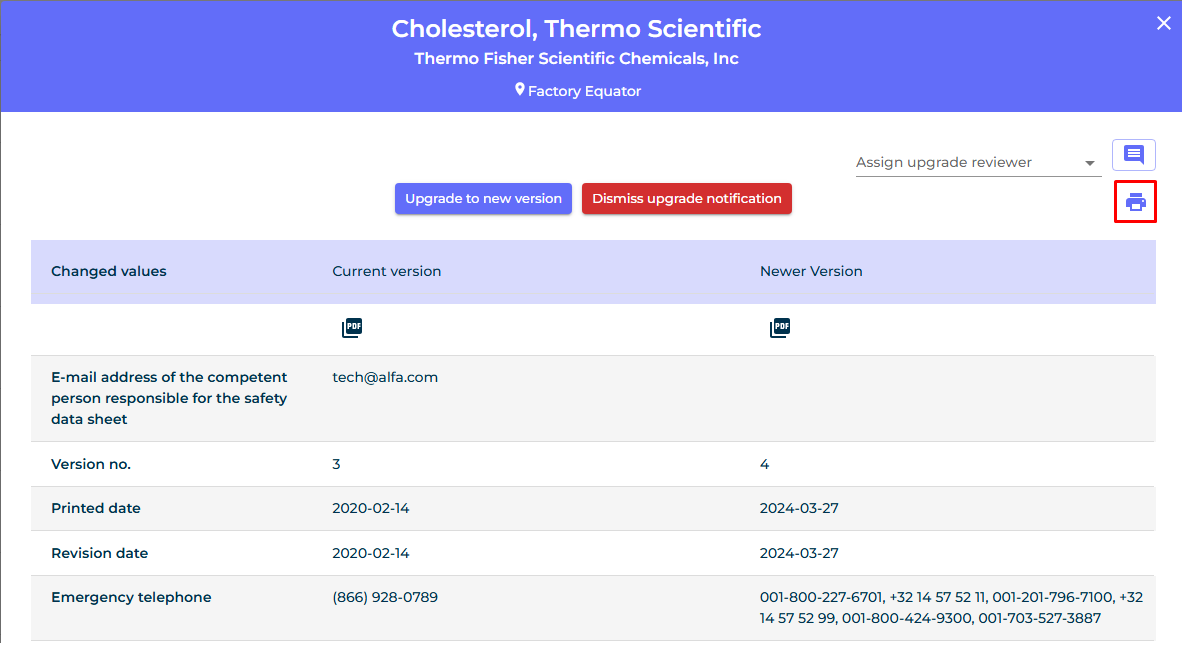Open the newer version PDF
This screenshot has width=1182, height=645.
tap(780, 328)
